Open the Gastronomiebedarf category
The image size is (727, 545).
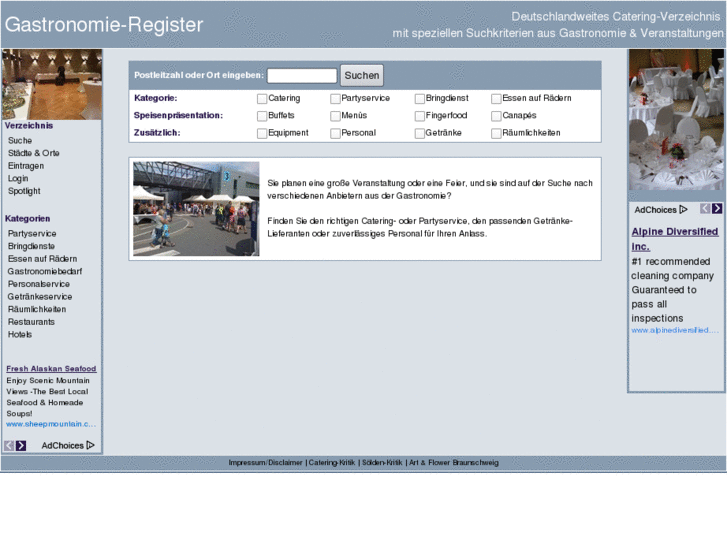pos(45,271)
